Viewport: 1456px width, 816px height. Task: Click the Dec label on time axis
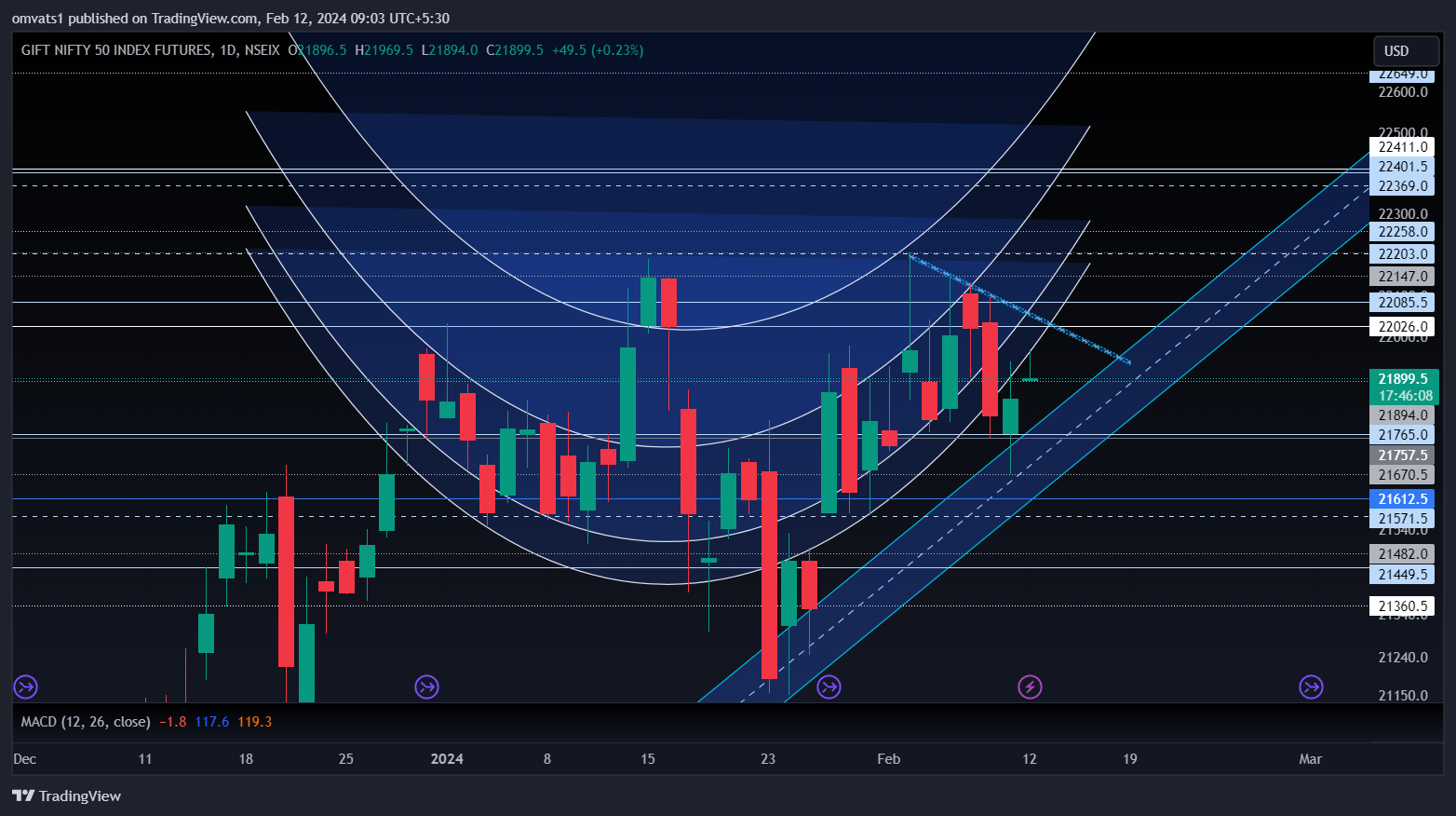[25, 759]
